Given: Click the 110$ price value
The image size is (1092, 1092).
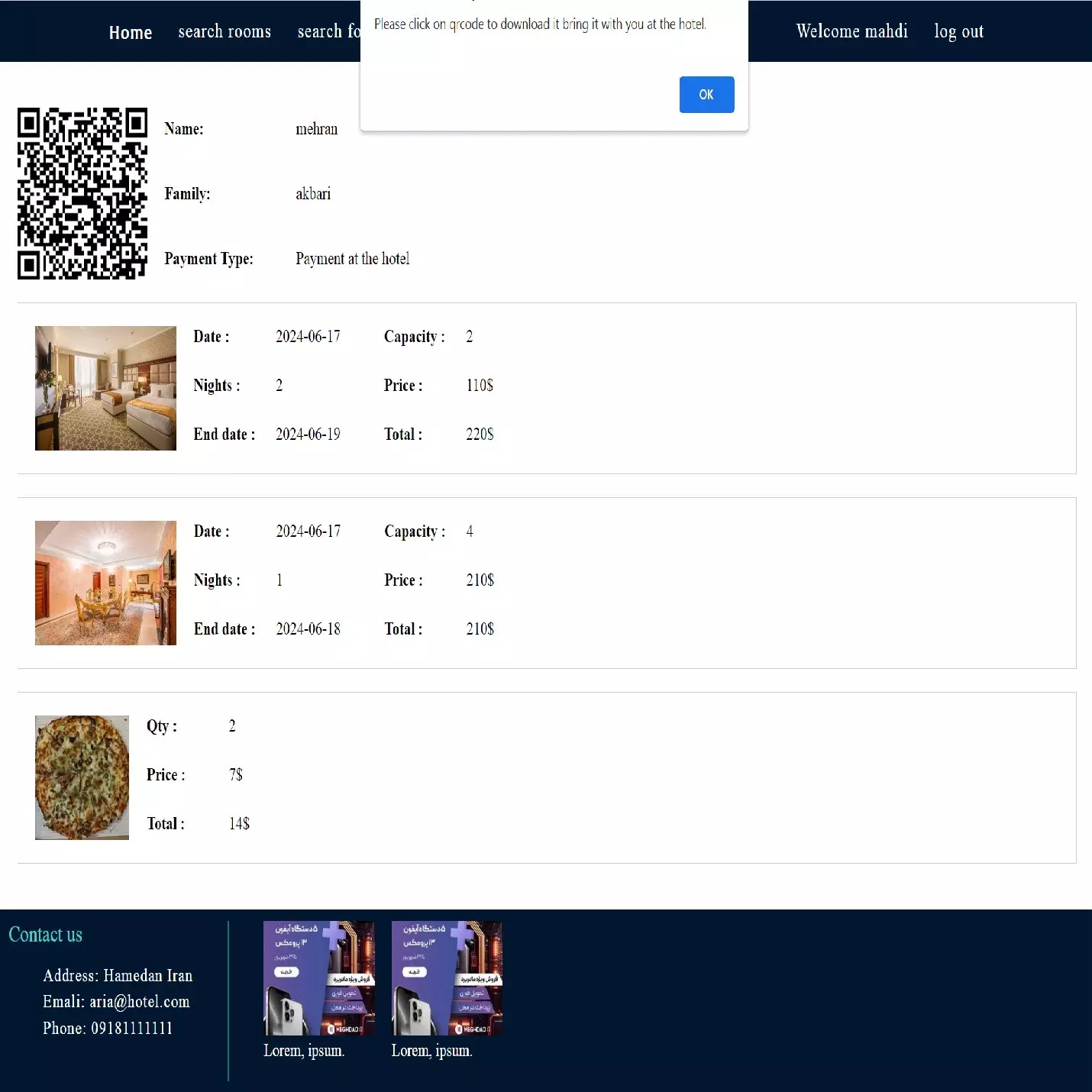Looking at the screenshot, I should (480, 386).
